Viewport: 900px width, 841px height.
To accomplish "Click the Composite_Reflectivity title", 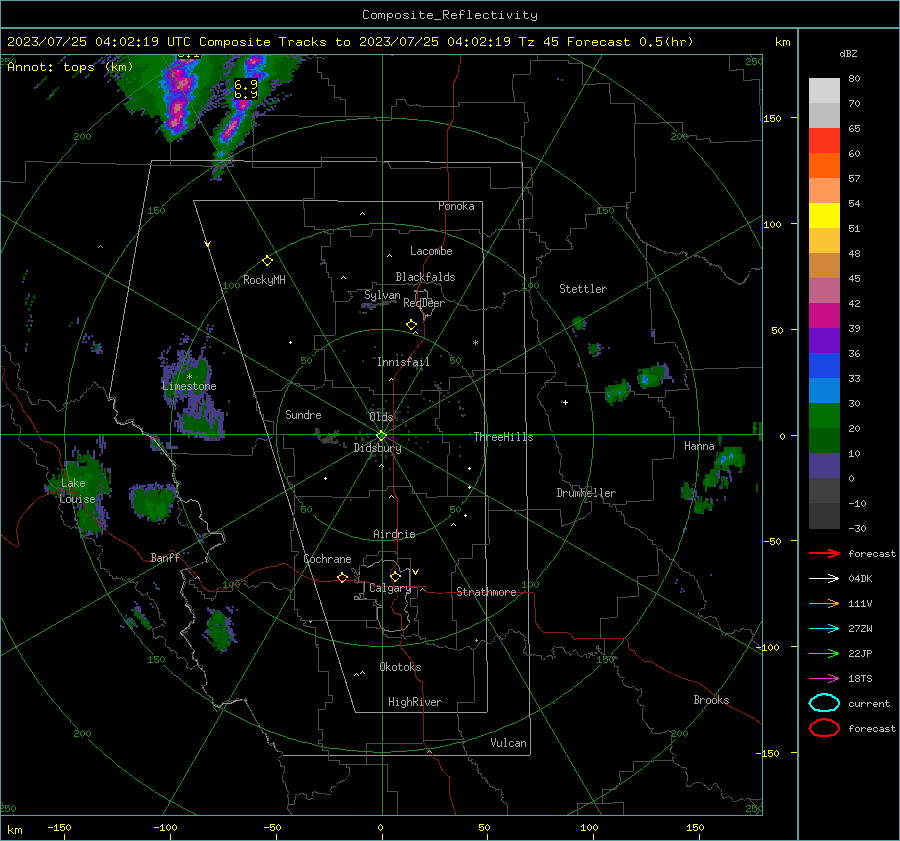I will pos(450,15).
